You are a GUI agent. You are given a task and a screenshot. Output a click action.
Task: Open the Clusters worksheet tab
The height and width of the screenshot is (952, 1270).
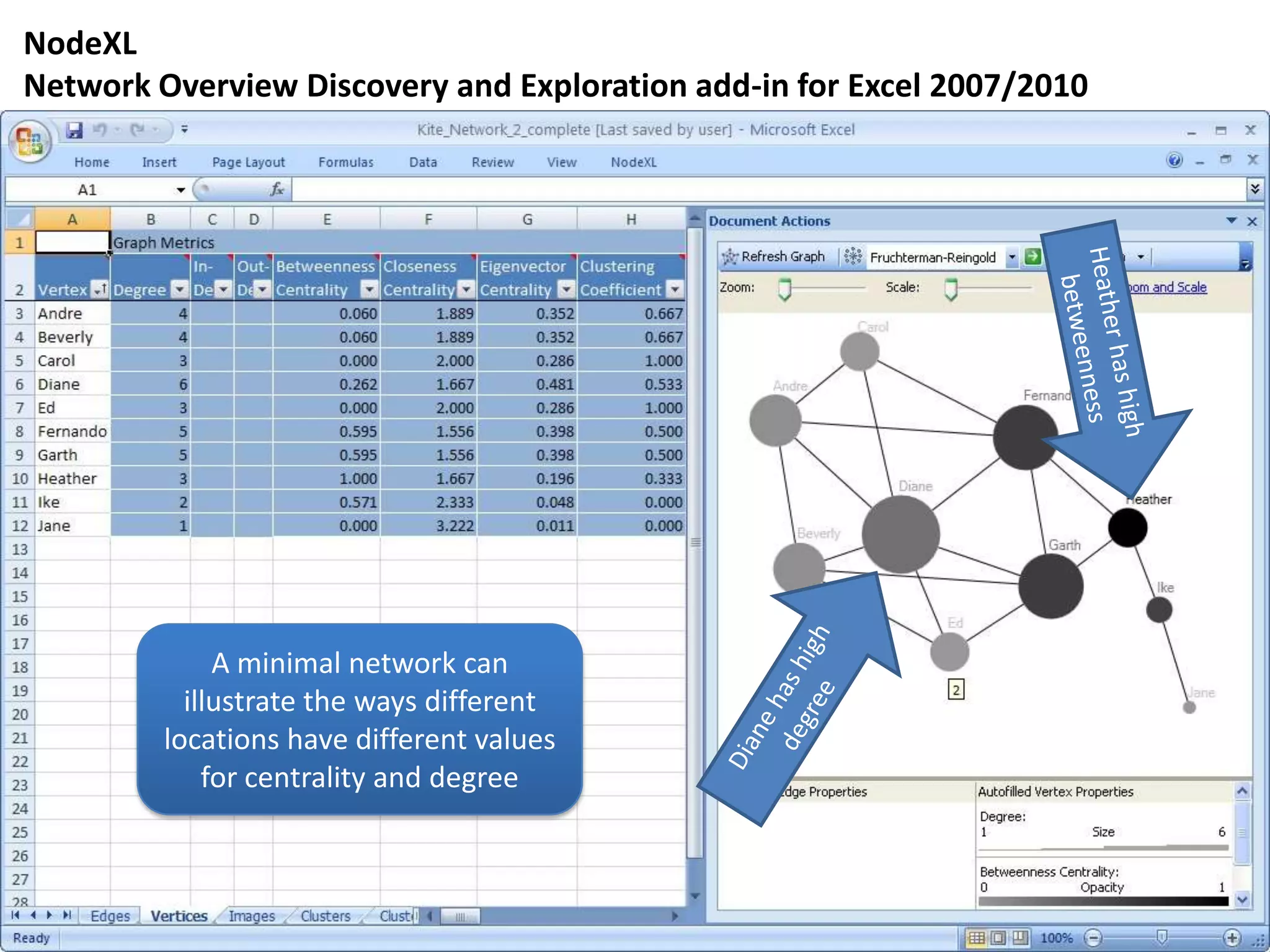coord(325,916)
